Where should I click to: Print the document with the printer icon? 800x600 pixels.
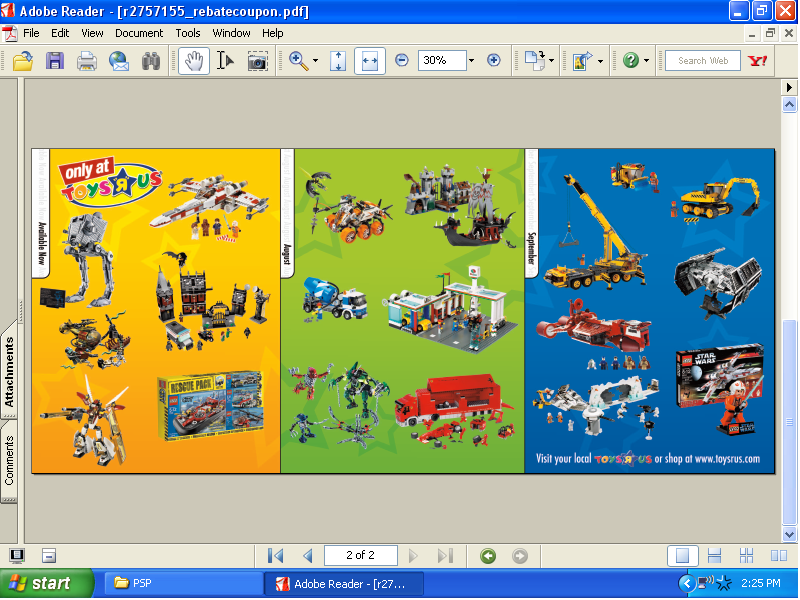tap(87, 61)
